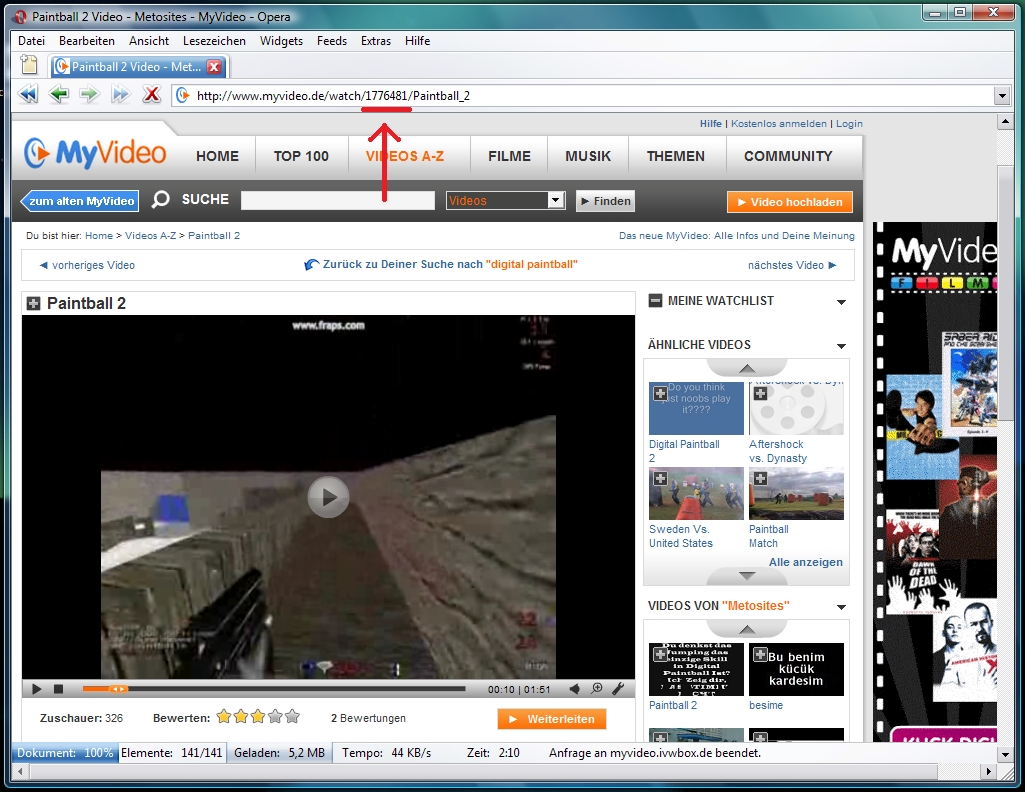This screenshot has height=792, width=1025.
Task: Expand the address bar history dropdown
Action: (x=1002, y=96)
